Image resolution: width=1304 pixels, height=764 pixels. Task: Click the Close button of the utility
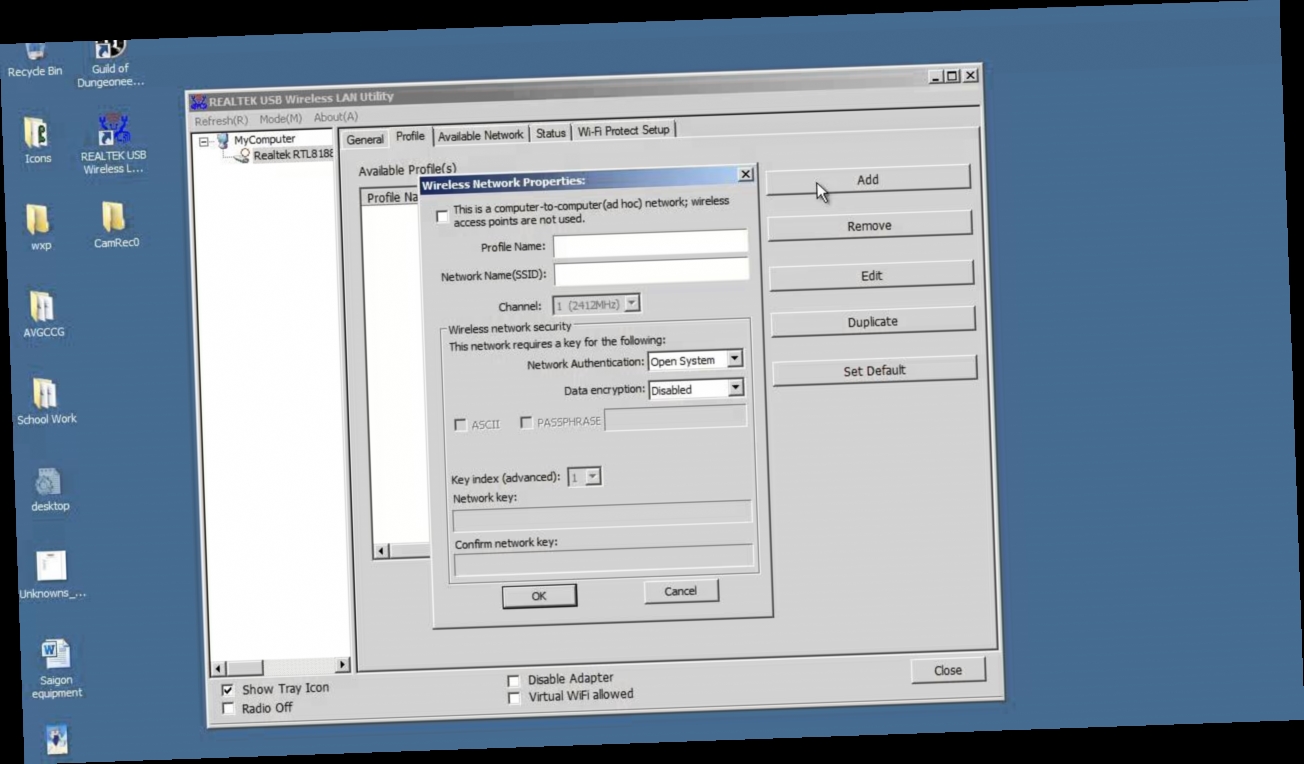(x=948, y=670)
